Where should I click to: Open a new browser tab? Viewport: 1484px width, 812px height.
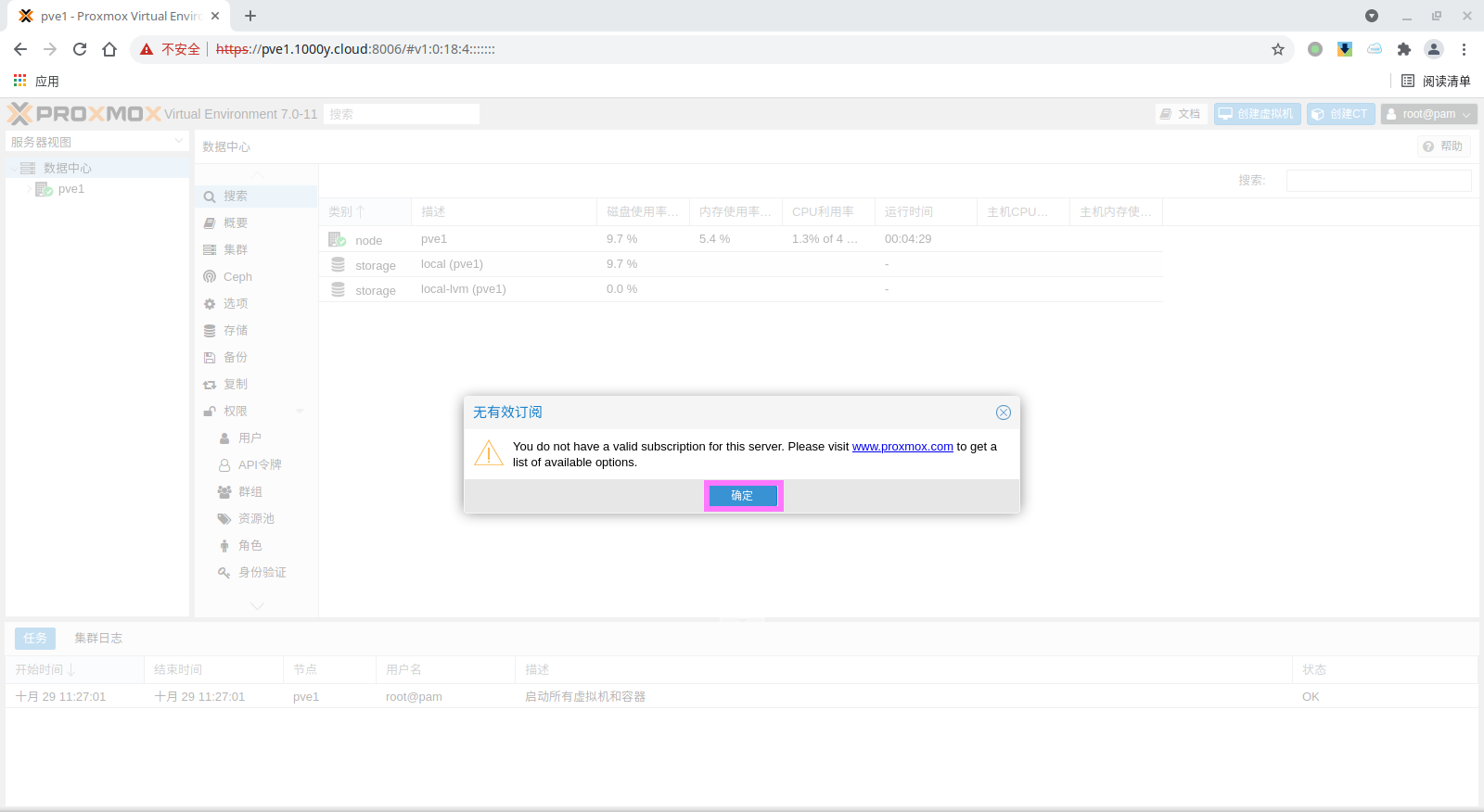pyautogui.click(x=250, y=16)
